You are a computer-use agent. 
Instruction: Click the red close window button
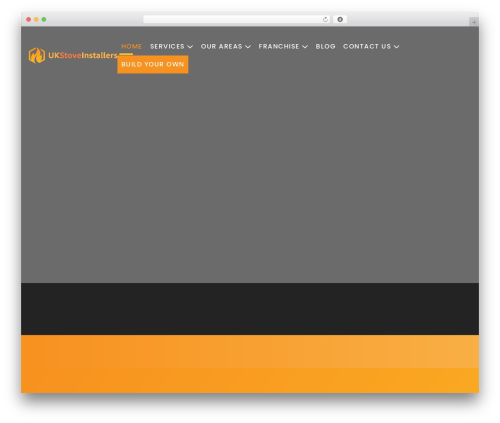pos(29,20)
